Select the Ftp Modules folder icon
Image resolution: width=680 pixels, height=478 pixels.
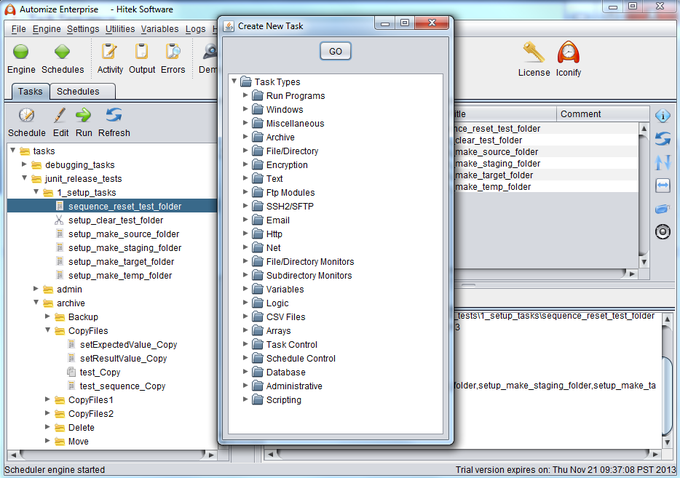(x=258, y=192)
